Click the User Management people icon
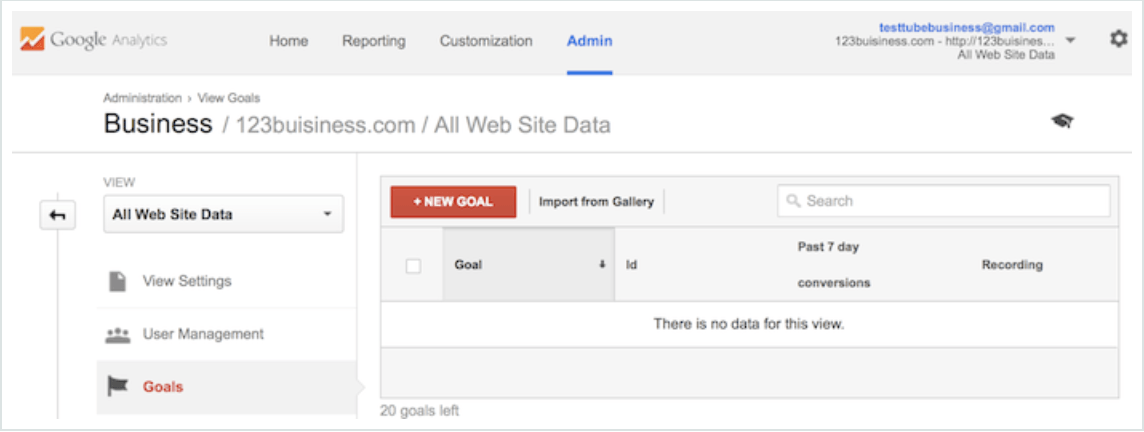 tap(117, 335)
